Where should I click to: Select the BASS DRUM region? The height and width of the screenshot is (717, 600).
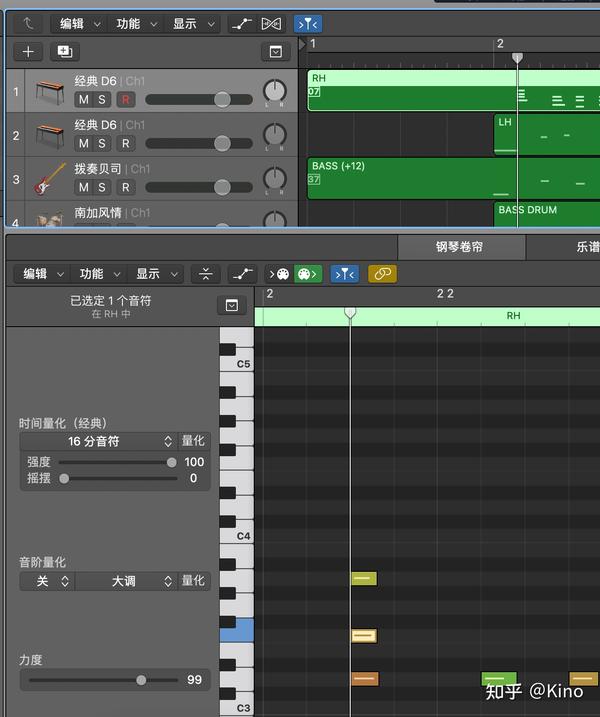(x=547, y=214)
